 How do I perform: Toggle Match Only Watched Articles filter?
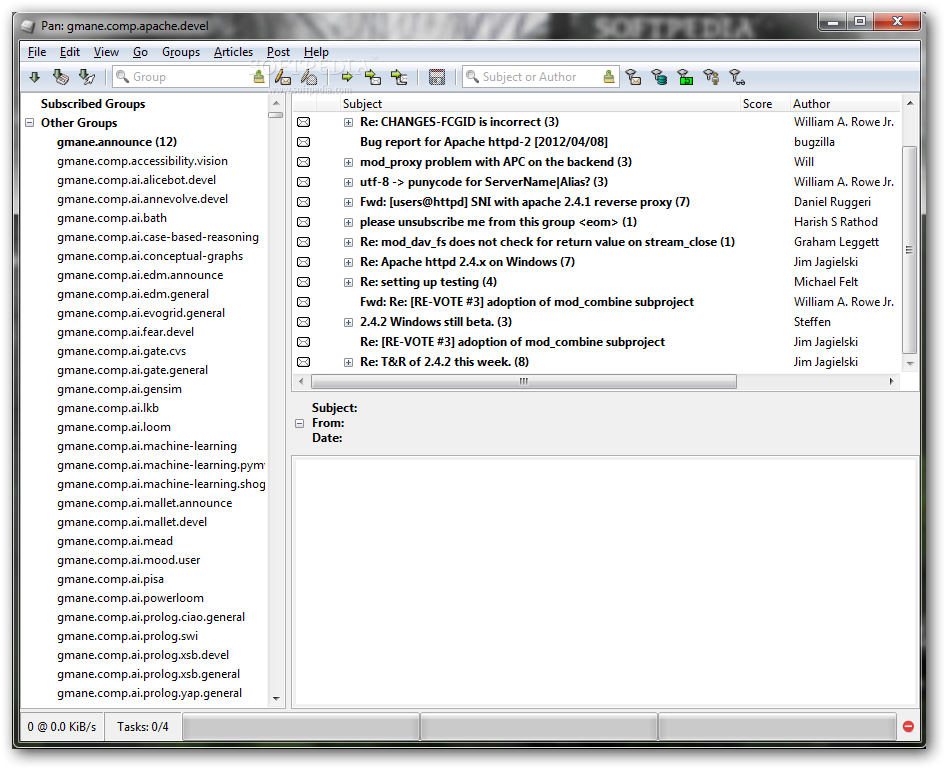pyautogui.click(x=737, y=77)
